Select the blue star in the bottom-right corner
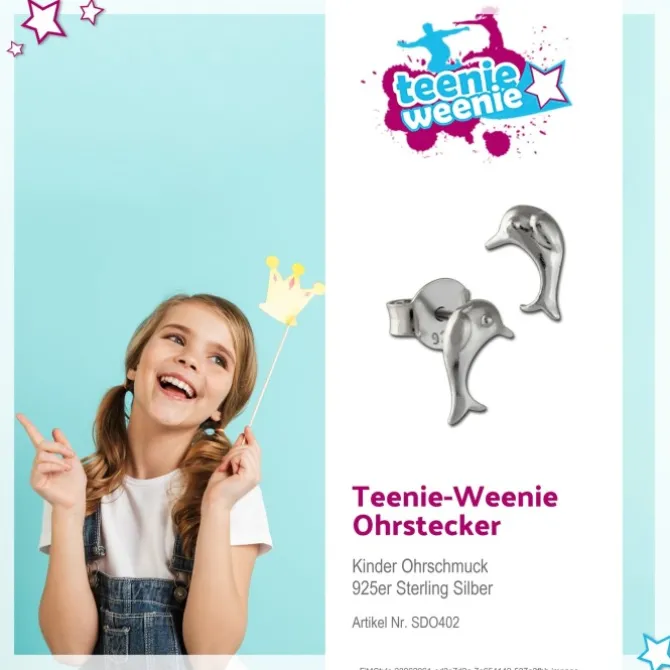670x670 pixels. click(x=655, y=651)
